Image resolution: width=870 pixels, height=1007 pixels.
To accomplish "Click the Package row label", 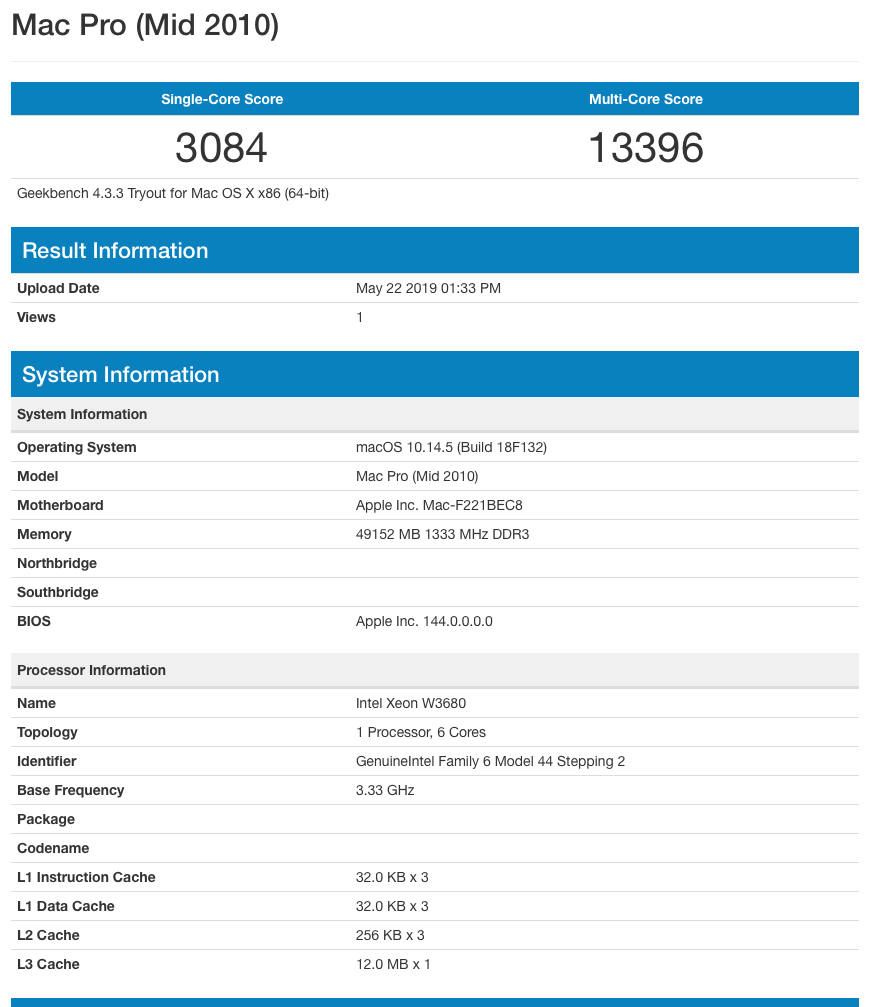I will point(46,819).
